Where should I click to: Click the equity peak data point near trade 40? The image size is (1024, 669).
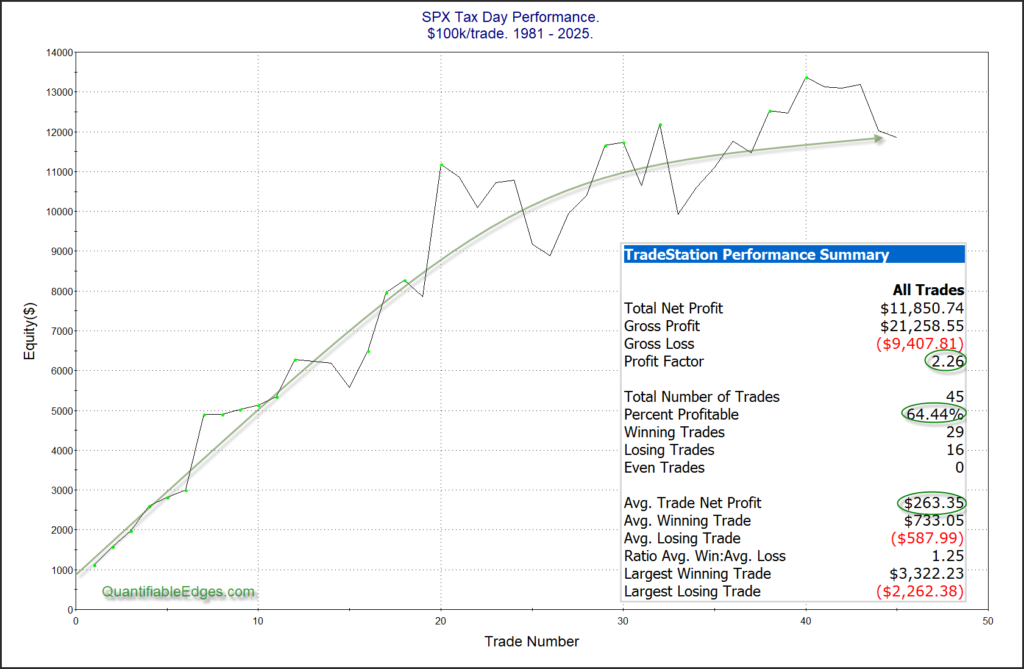(806, 77)
